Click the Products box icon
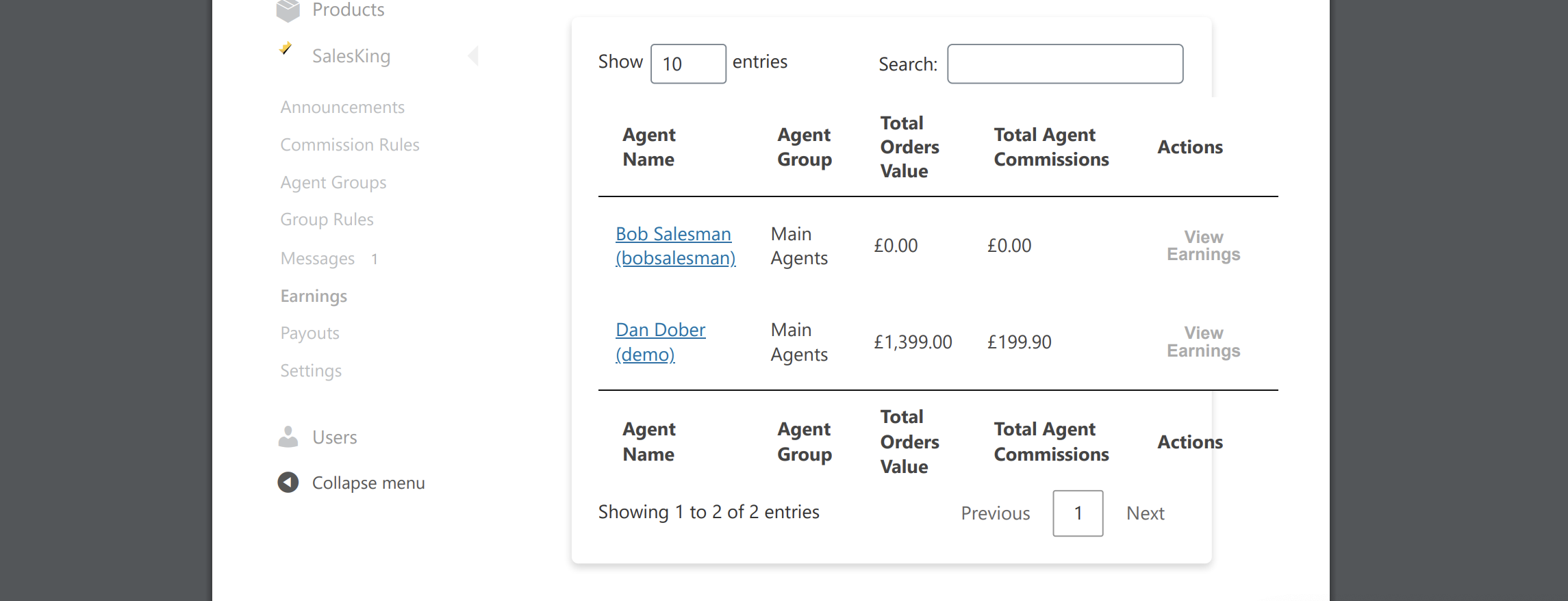 (288, 10)
